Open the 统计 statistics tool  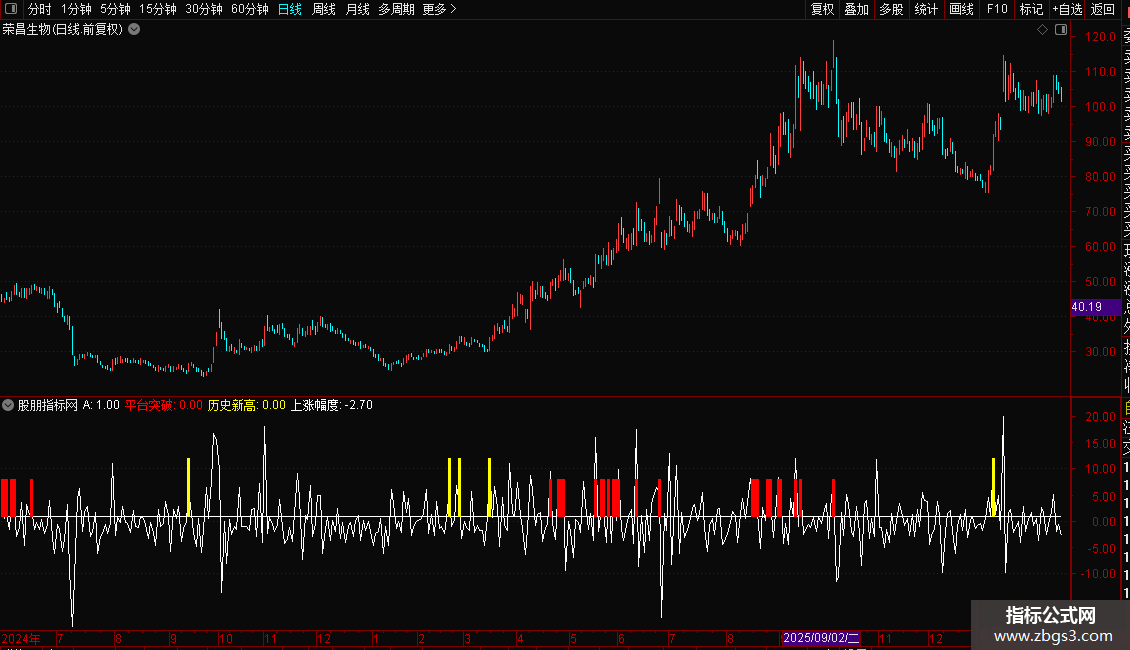(x=926, y=9)
